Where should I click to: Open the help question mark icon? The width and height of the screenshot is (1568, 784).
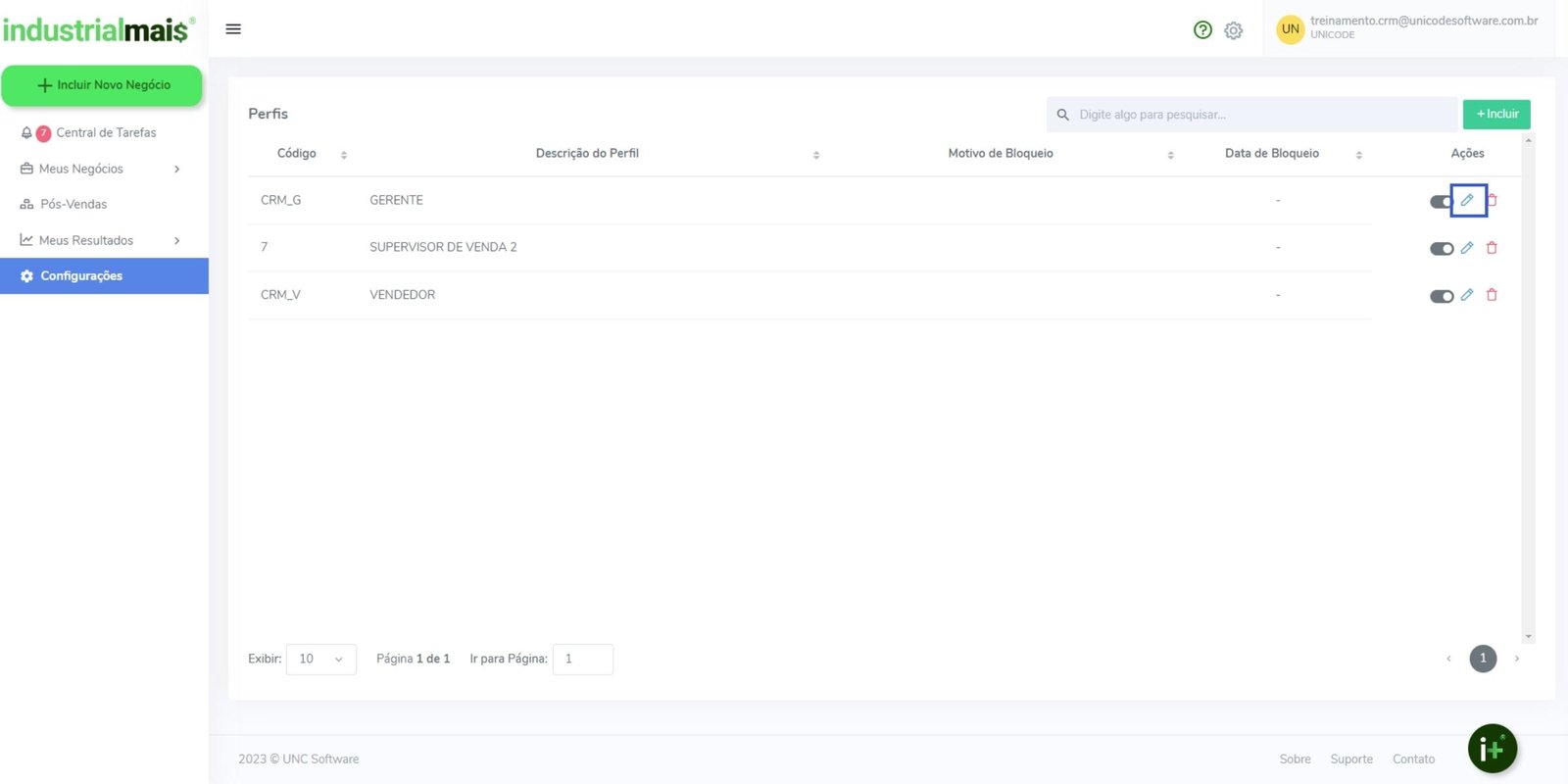pyautogui.click(x=1202, y=30)
